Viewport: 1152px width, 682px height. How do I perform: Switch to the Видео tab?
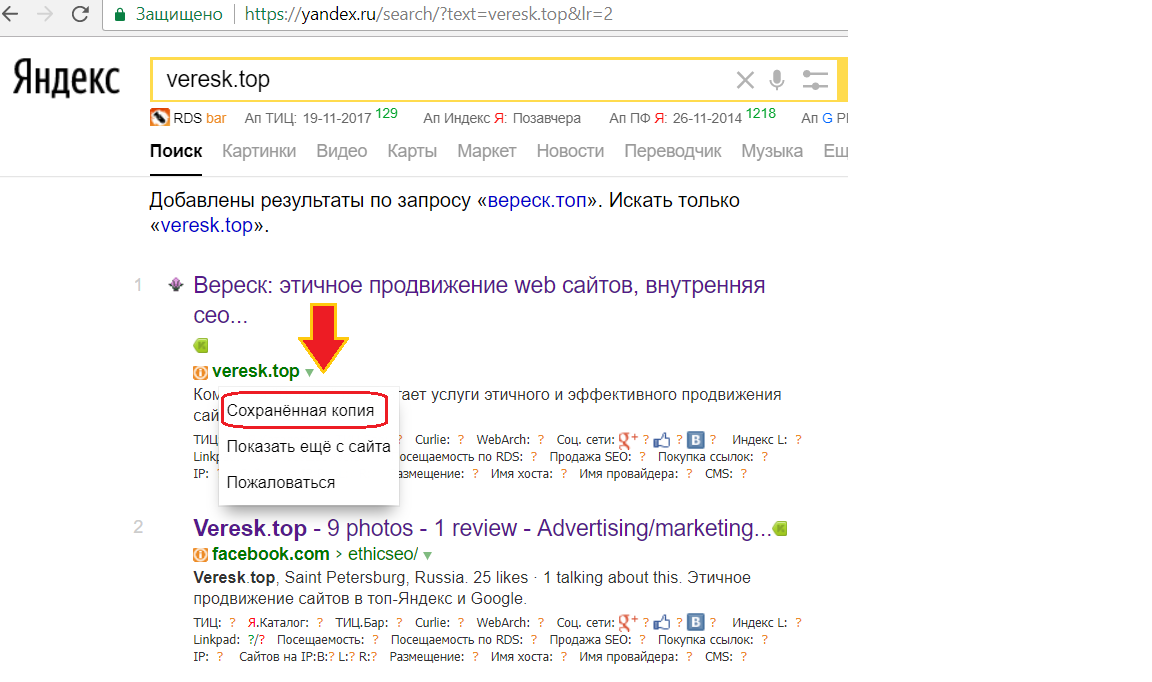coord(342,151)
